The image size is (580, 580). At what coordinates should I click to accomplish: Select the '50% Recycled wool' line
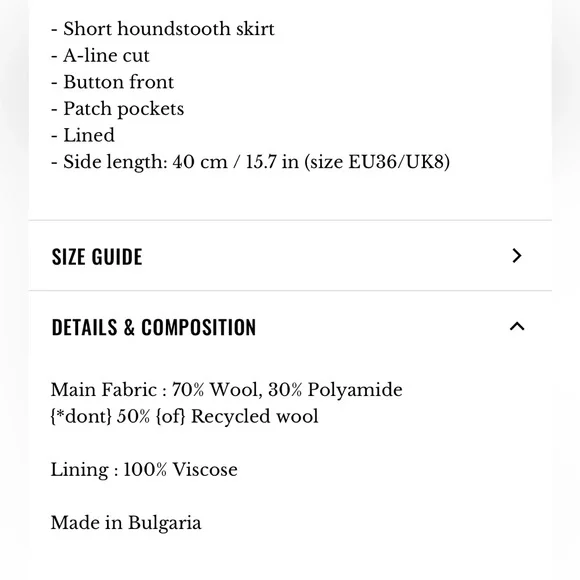[x=184, y=417]
